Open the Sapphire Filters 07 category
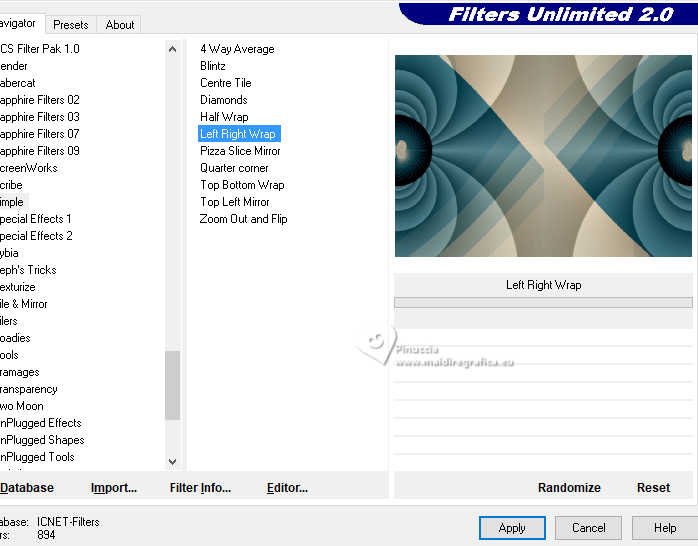The width and height of the screenshot is (698, 546). (x=40, y=133)
